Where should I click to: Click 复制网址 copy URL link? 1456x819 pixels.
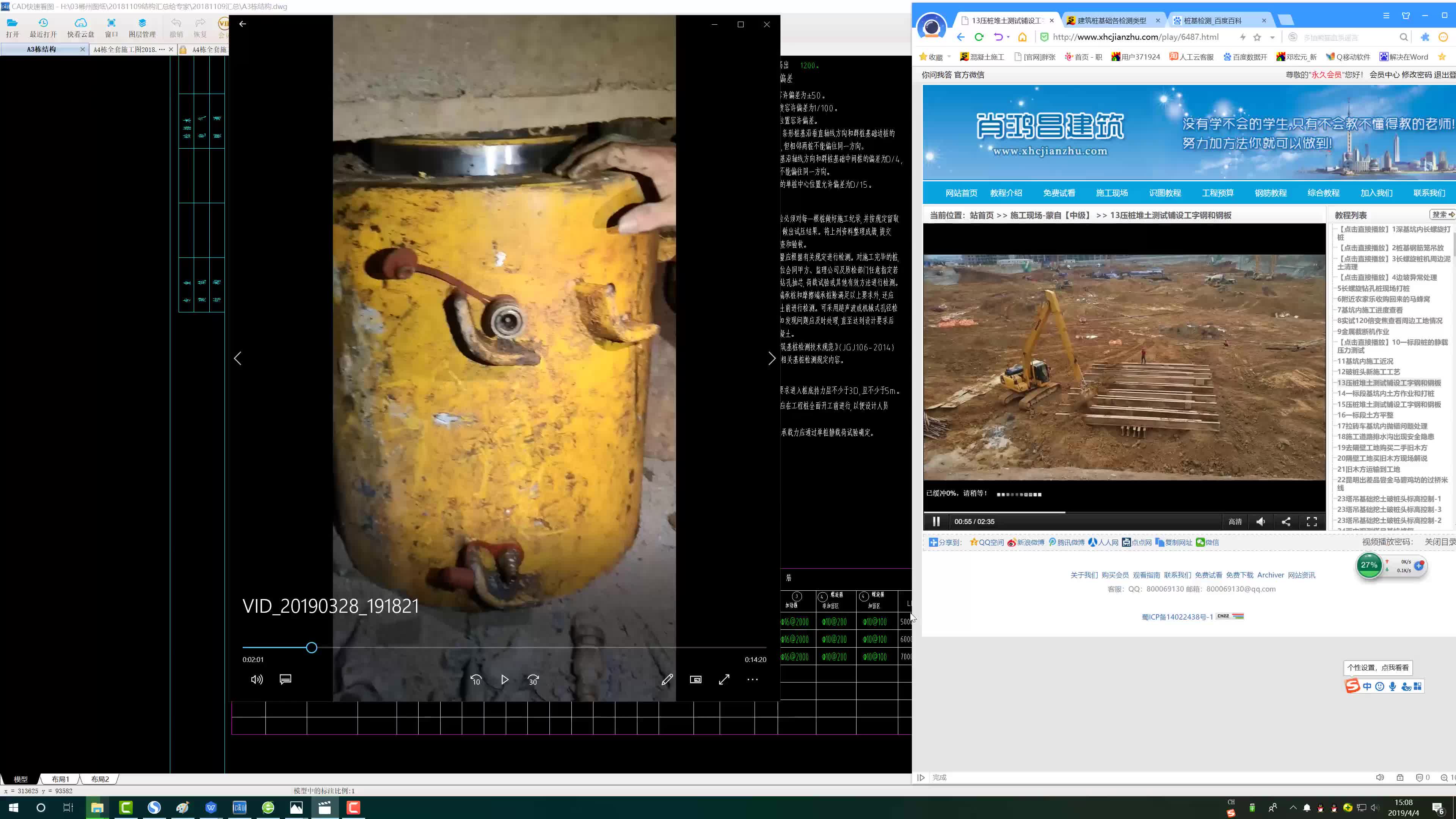(1174, 542)
